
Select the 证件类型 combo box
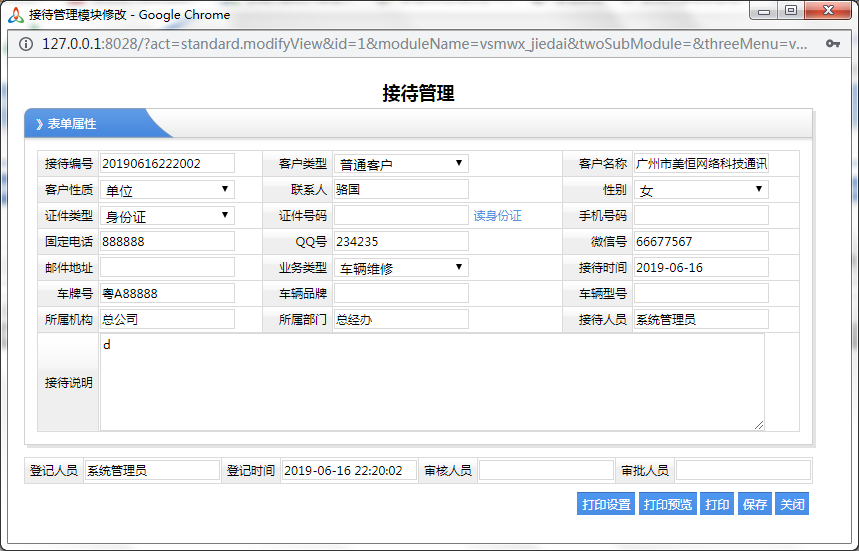point(167,216)
